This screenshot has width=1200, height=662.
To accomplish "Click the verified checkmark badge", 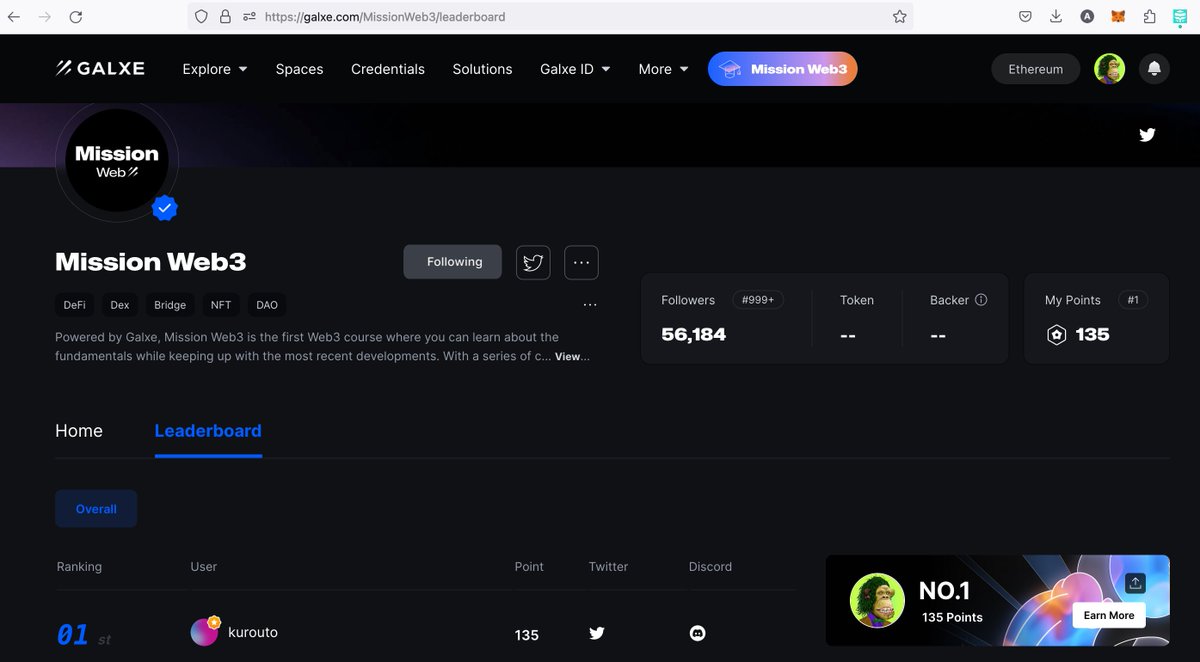I will coord(165,208).
